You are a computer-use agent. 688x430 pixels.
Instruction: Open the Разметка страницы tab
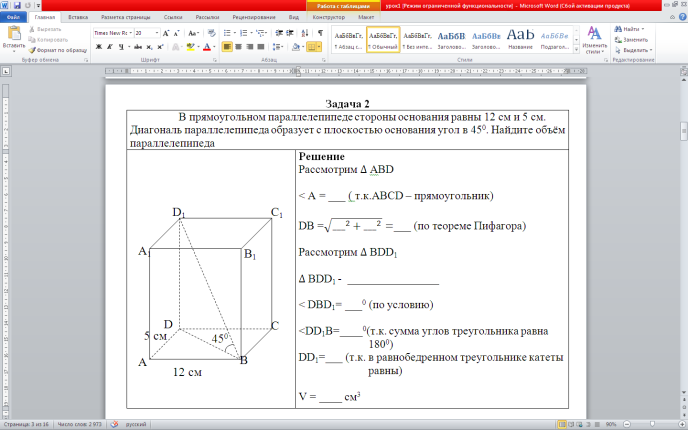coord(125,18)
